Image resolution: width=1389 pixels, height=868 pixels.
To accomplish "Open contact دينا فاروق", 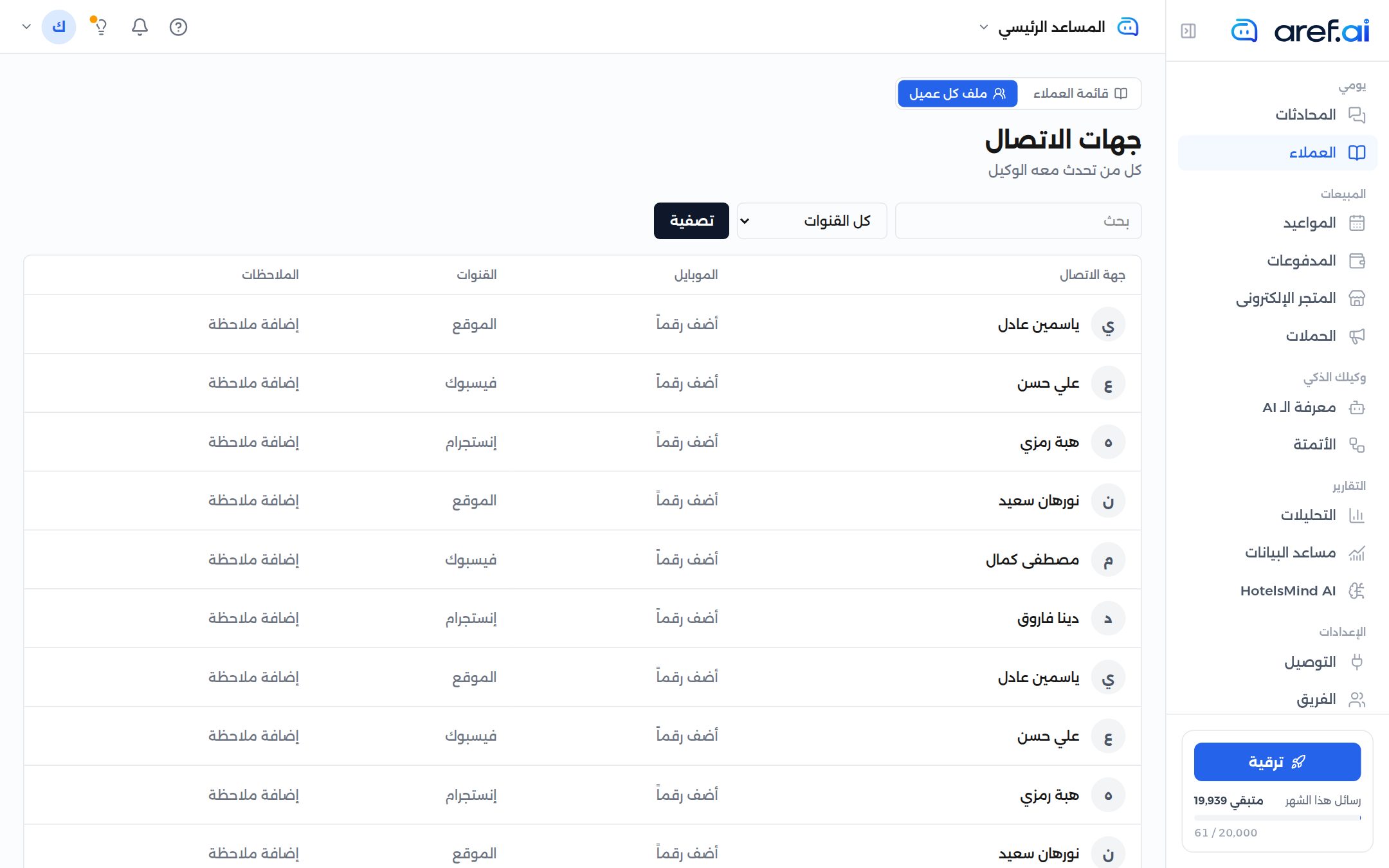I will click(1048, 619).
